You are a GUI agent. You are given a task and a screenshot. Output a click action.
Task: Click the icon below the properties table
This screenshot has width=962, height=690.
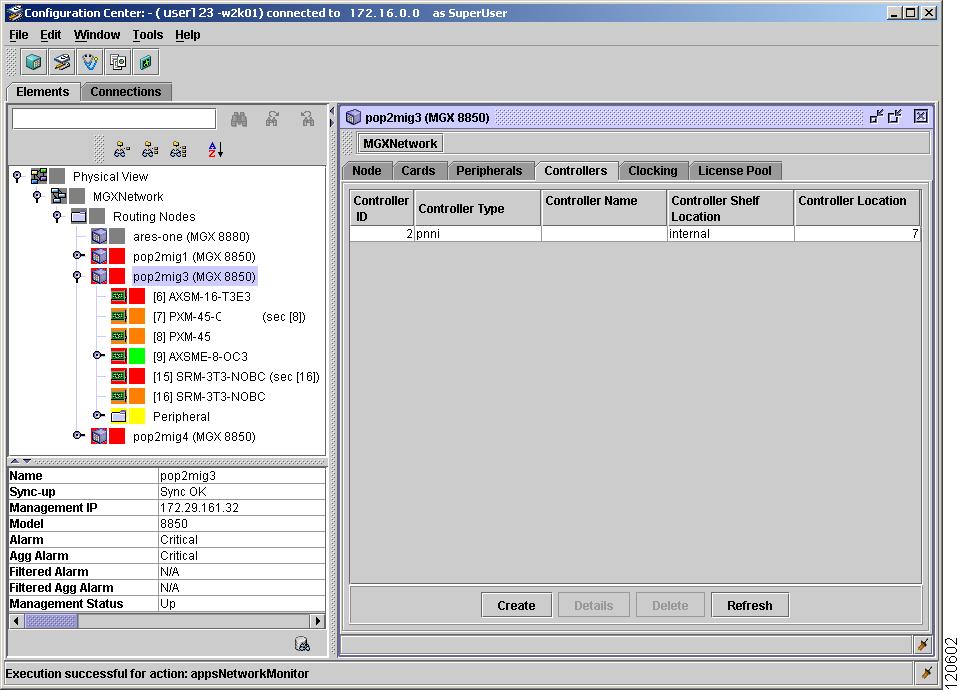[302, 643]
